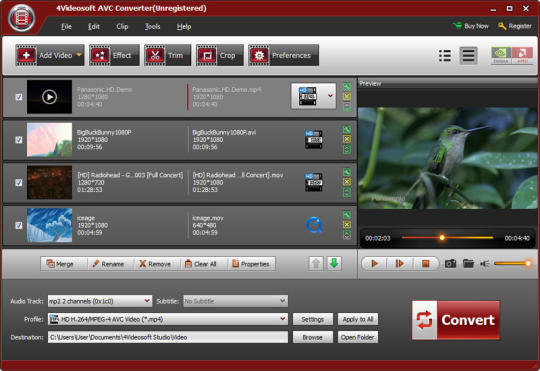Viewport: 540px width, 371px height.
Task: Switch to detailed list view icon
Action: (x=468, y=55)
